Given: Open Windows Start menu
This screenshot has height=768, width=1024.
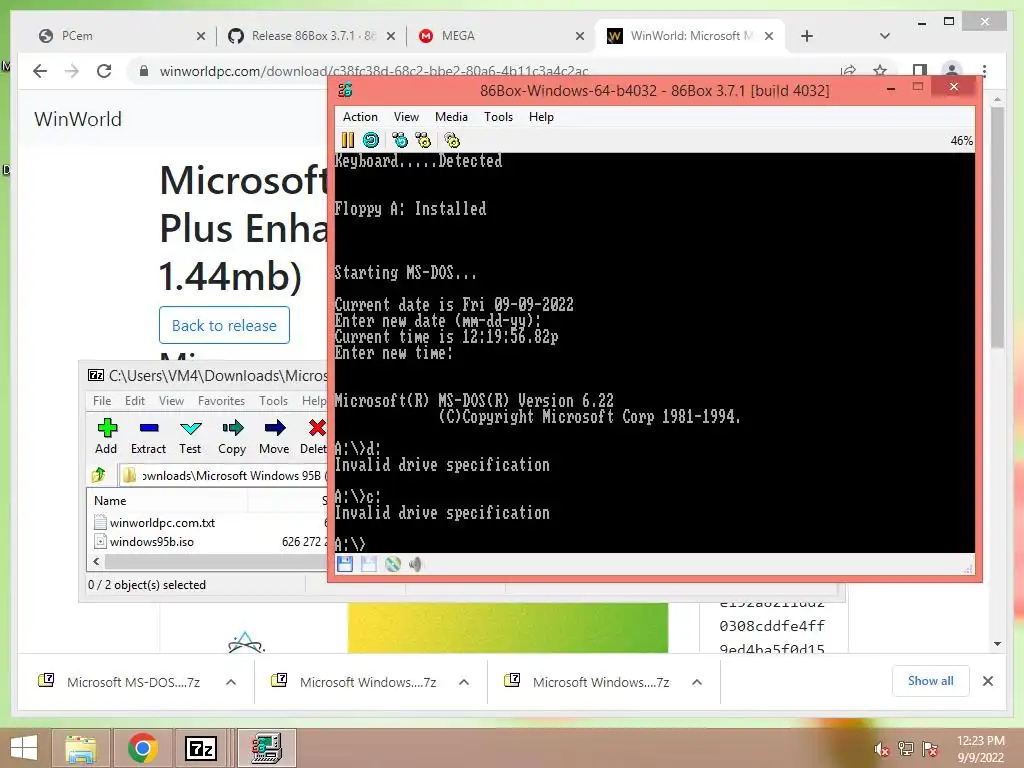Looking at the screenshot, I should 24,748.
